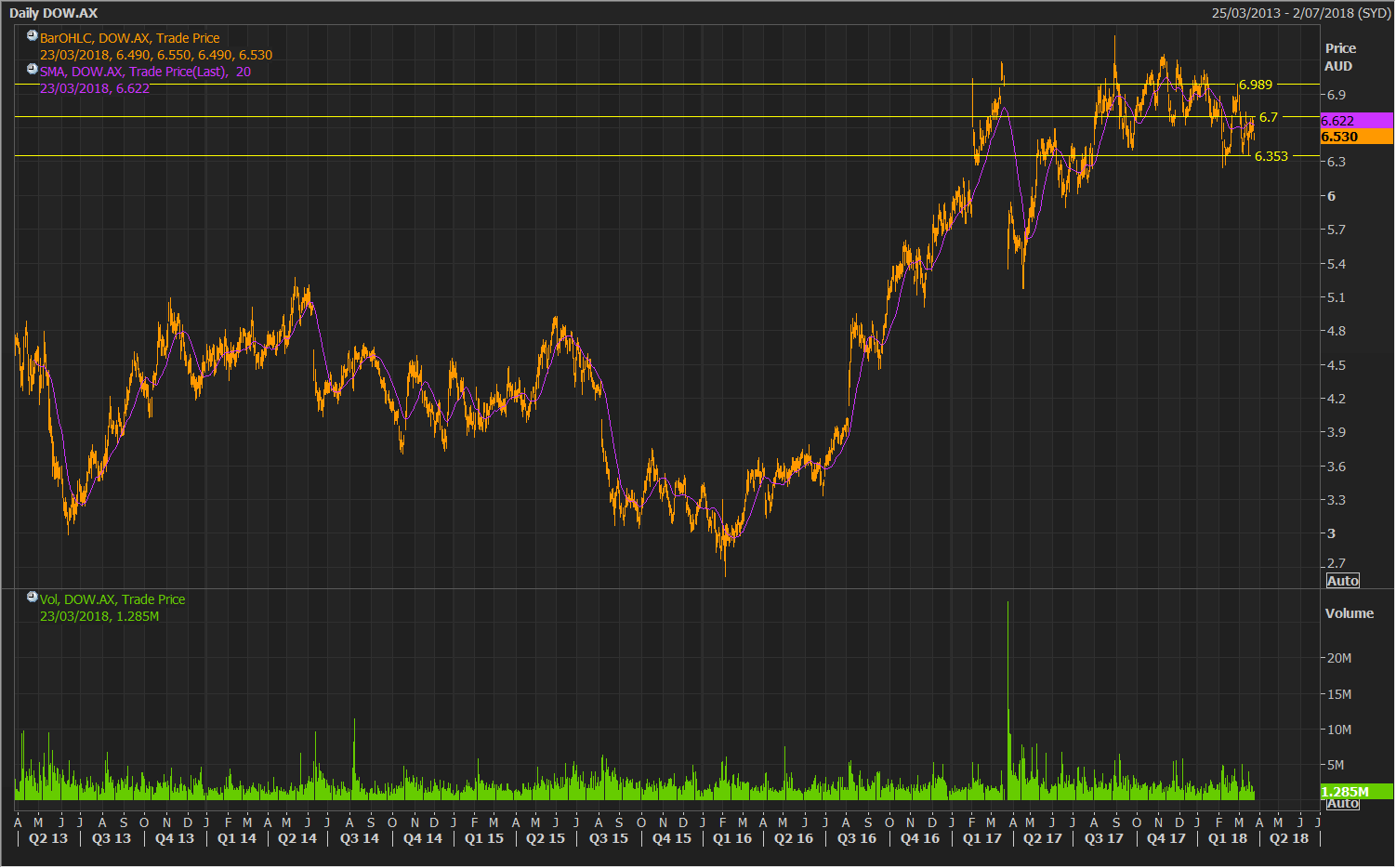Click the SMA reading 23/03/2018, 6.622
This screenshot has height=868, width=1396.
(x=95, y=88)
